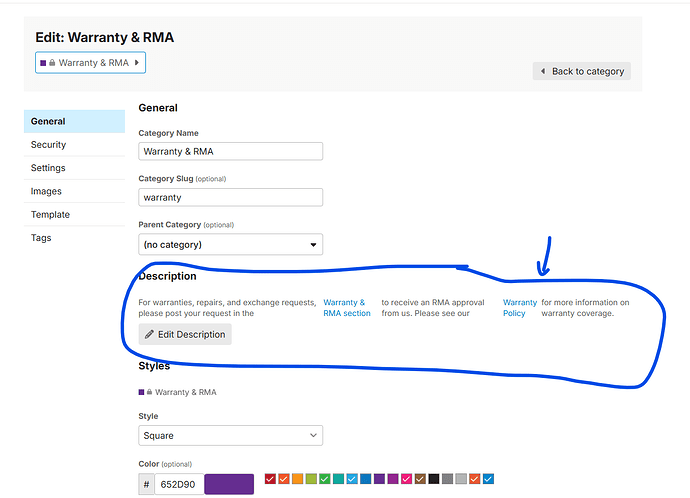The image size is (690, 498).
Task: Switch to the Security tab
Action: point(74,145)
